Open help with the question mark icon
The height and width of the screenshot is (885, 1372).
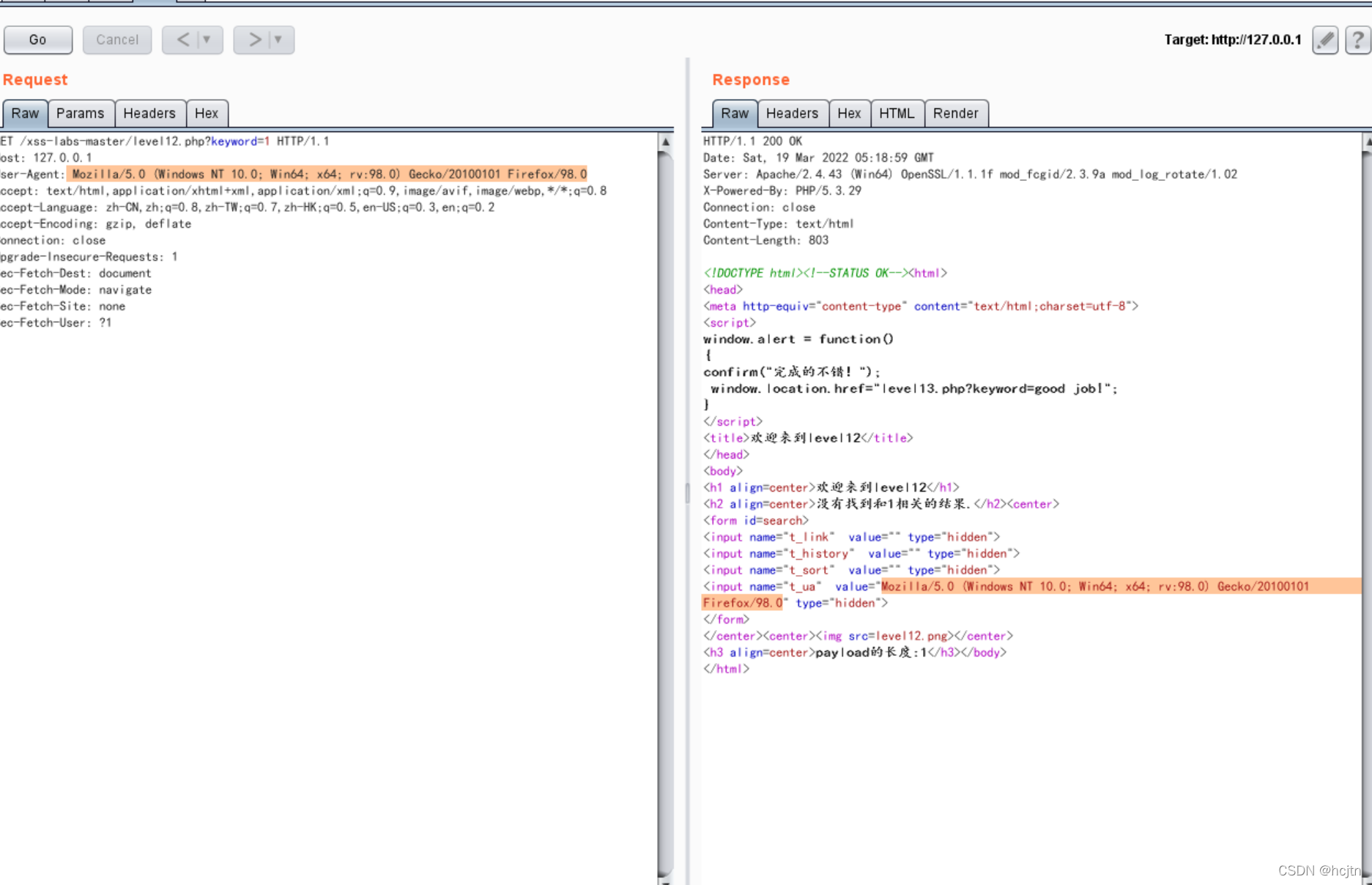tap(1357, 40)
